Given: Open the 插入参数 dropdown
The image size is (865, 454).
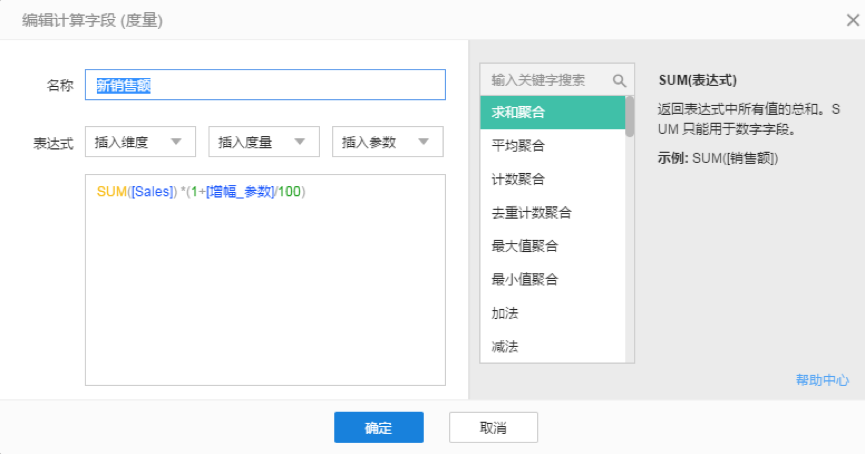Looking at the screenshot, I should pyautogui.click(x=387, y=142).
